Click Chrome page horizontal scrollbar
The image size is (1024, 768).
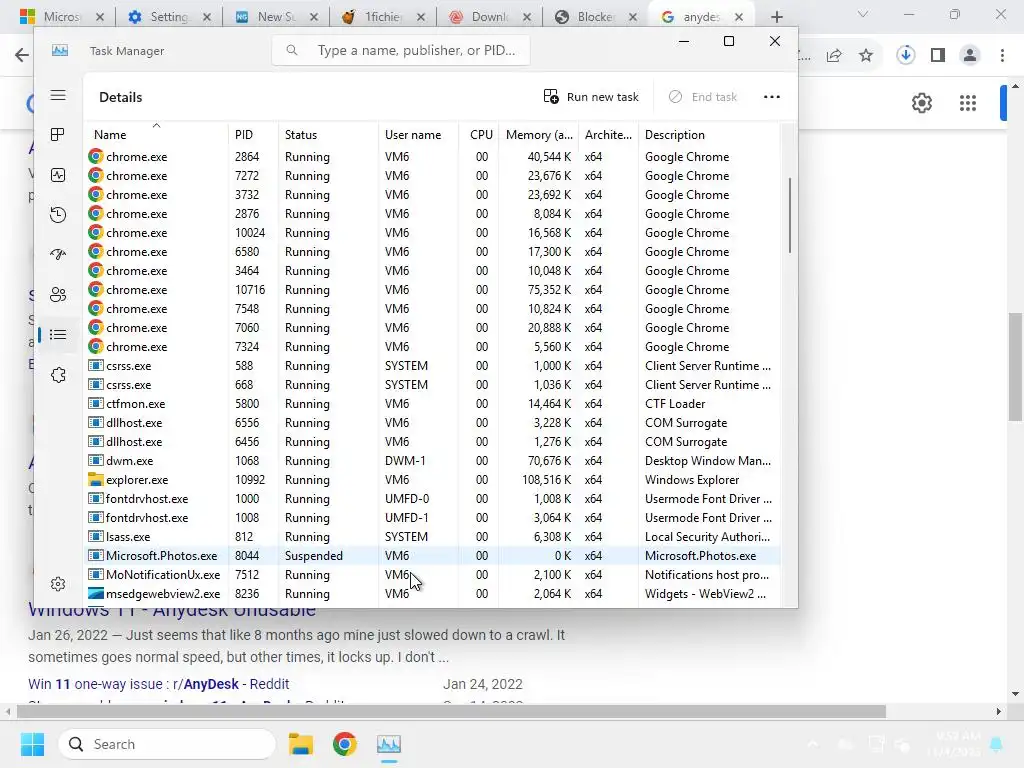pyautogui.click(x=451, y=711)
